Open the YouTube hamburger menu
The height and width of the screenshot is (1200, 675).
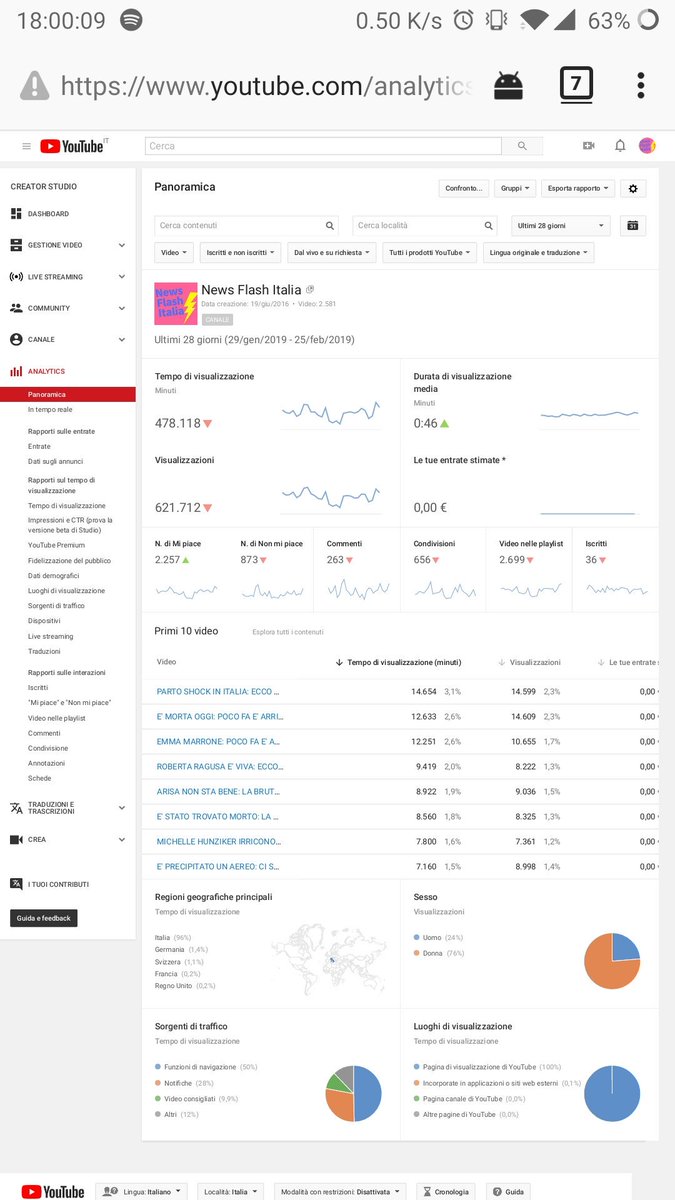coord(26,146)
